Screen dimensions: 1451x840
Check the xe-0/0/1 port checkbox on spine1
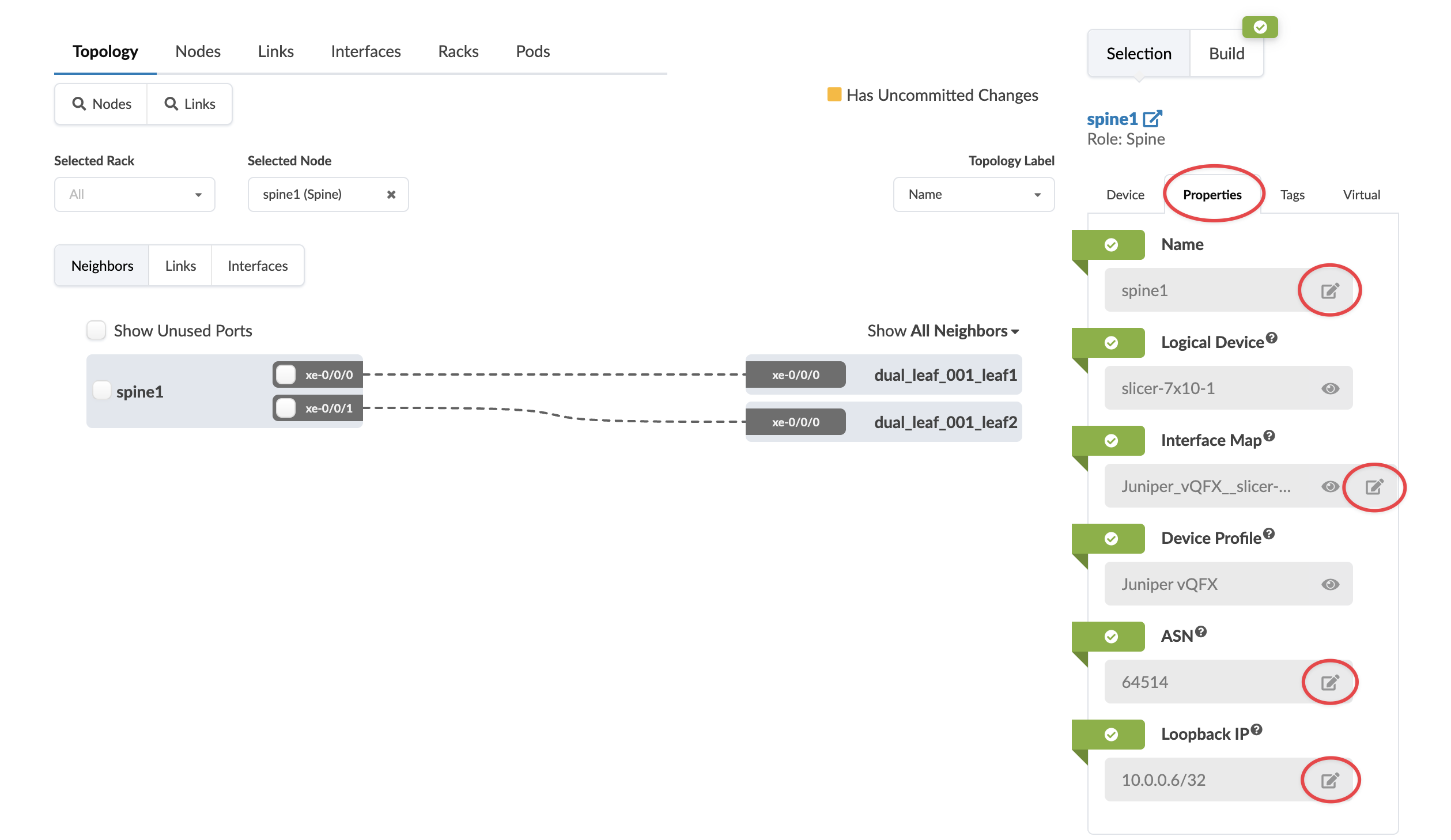pyautogui.click(x=286, y=408)
